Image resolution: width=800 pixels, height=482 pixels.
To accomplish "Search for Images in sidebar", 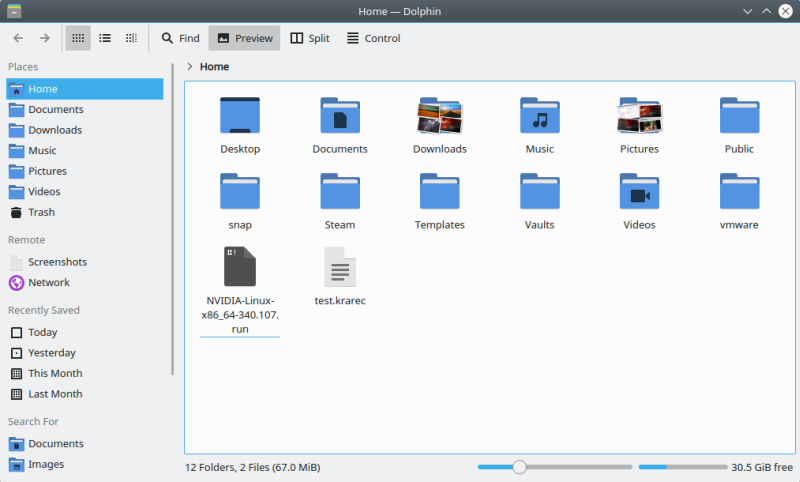I will 85,464.
